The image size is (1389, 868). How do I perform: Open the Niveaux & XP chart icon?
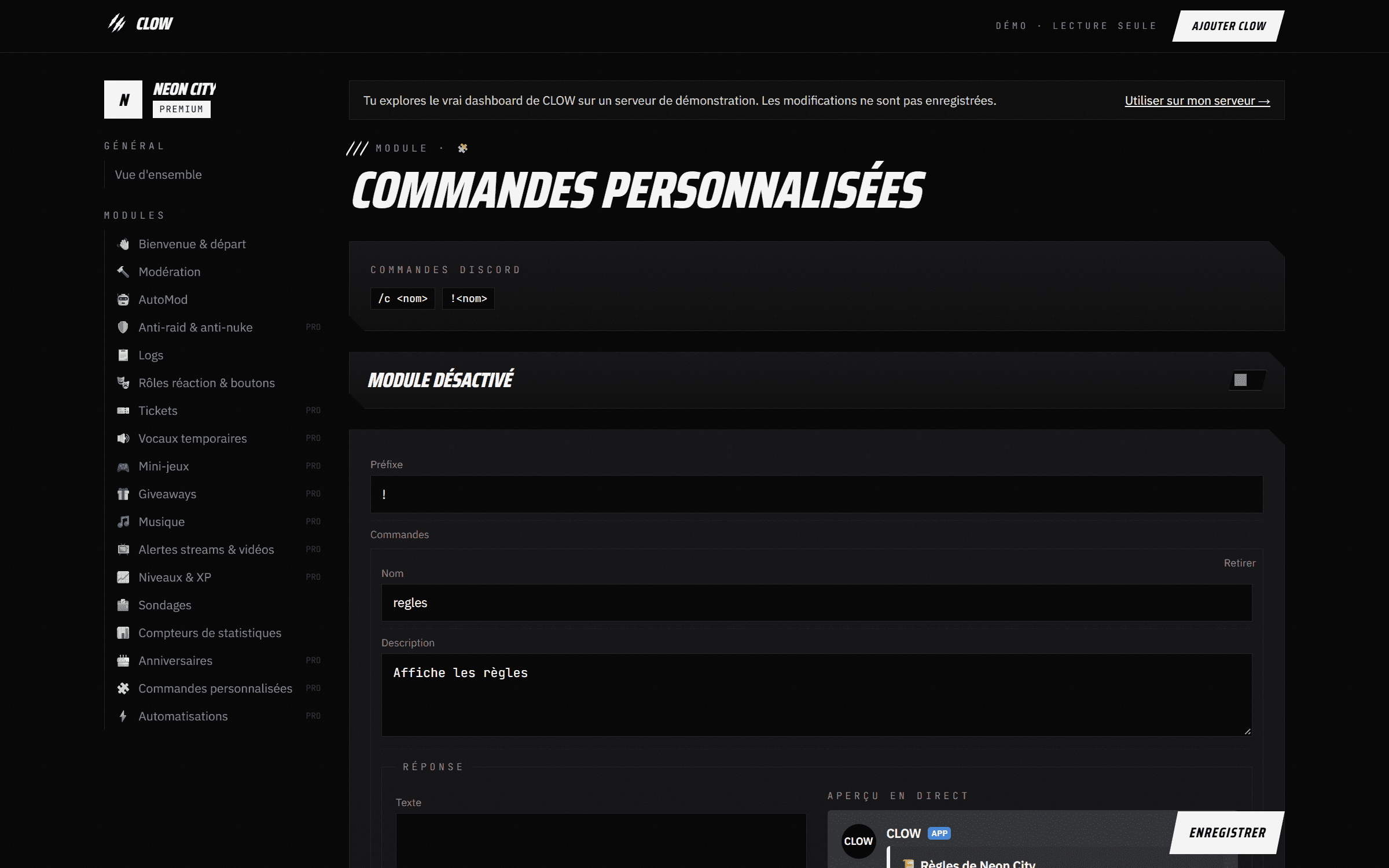(123, 578)
